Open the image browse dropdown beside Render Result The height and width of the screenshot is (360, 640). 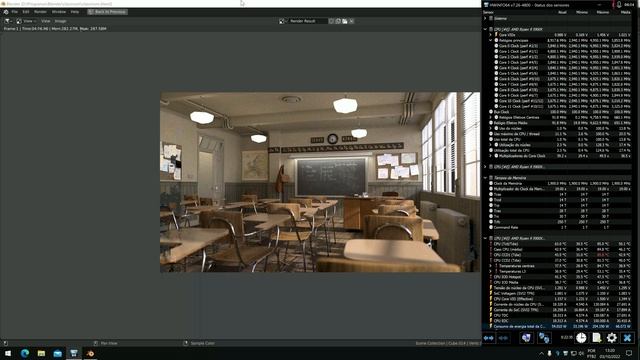tap(283, 21)
